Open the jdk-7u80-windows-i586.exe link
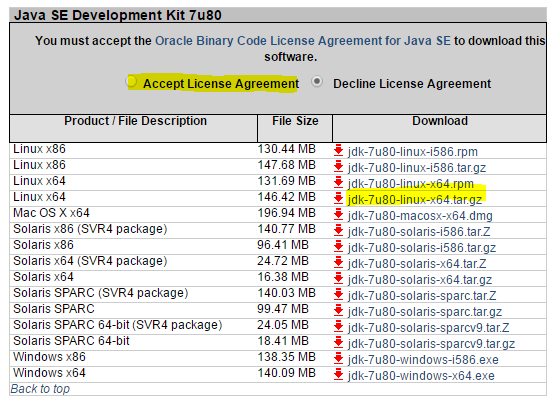Image resolution: width=557 pixels, height=408 pixels. (423, 359)
